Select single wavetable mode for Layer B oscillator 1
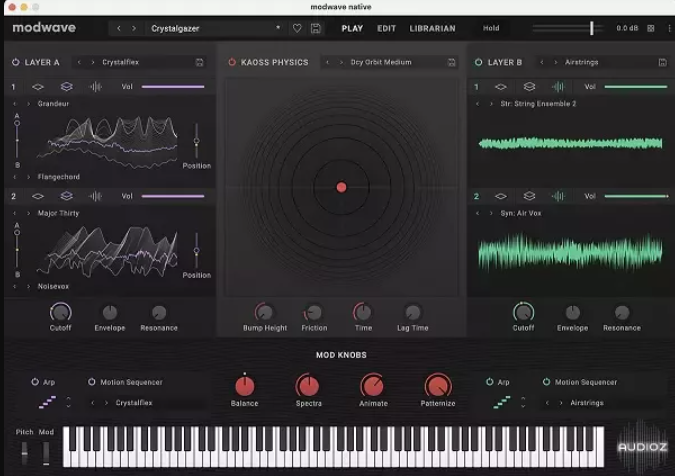 tap(501, 87)
